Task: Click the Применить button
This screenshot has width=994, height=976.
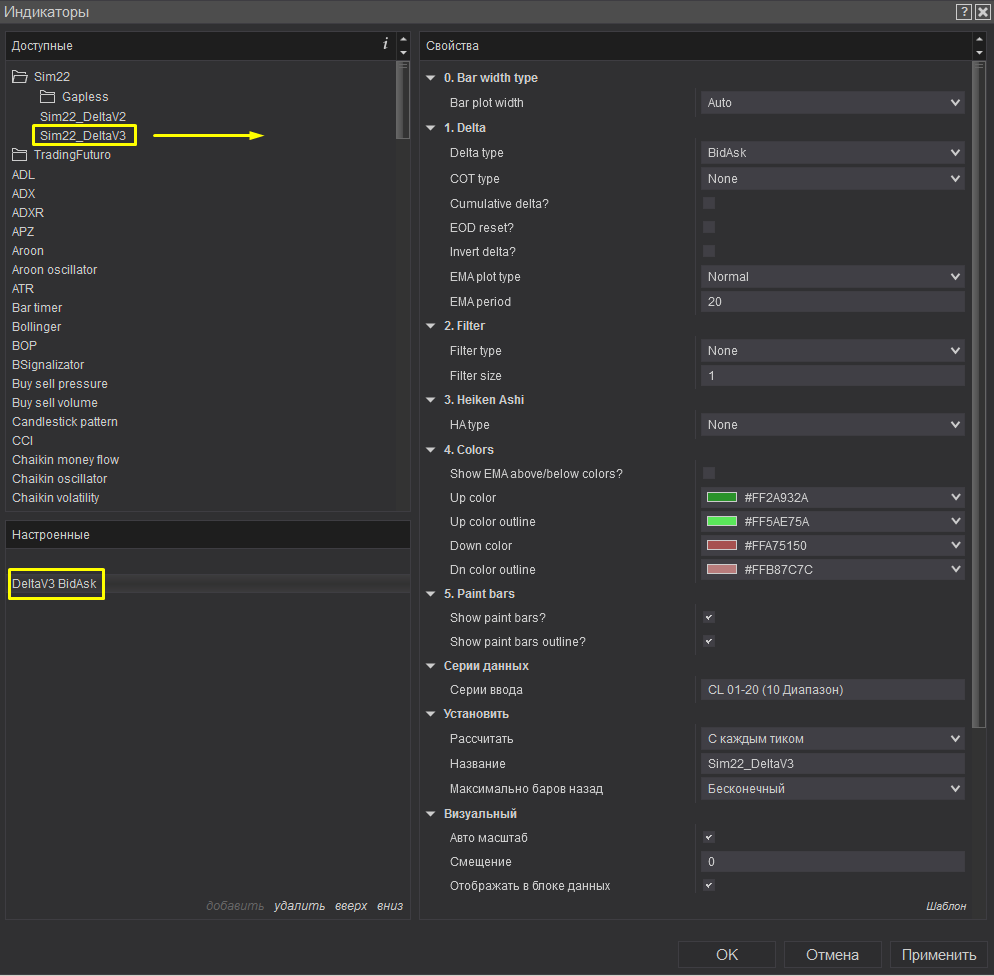Action: coord(938,955)
